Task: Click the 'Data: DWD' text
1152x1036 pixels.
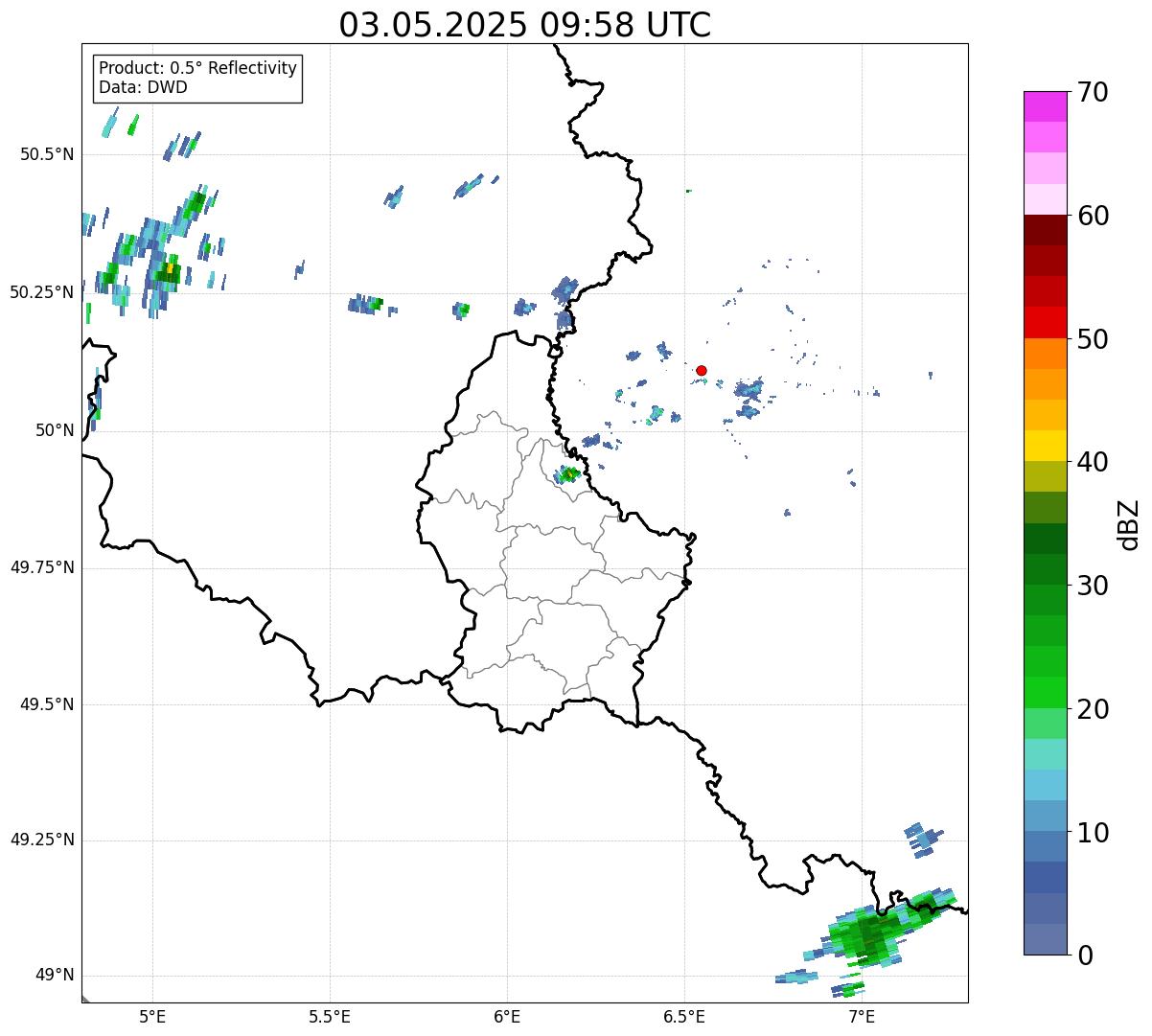Action: 143,87
